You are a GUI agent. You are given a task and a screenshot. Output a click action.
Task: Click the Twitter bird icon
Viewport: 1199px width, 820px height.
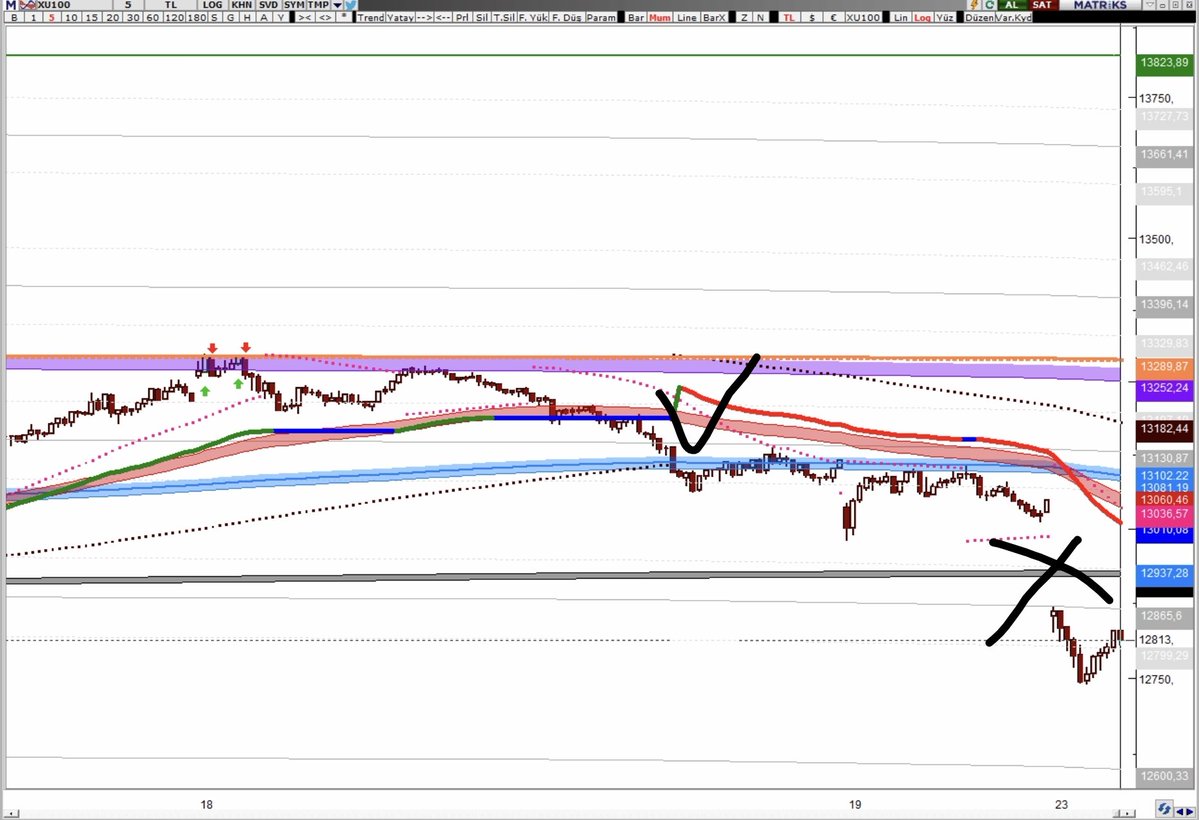coord(351,5)
